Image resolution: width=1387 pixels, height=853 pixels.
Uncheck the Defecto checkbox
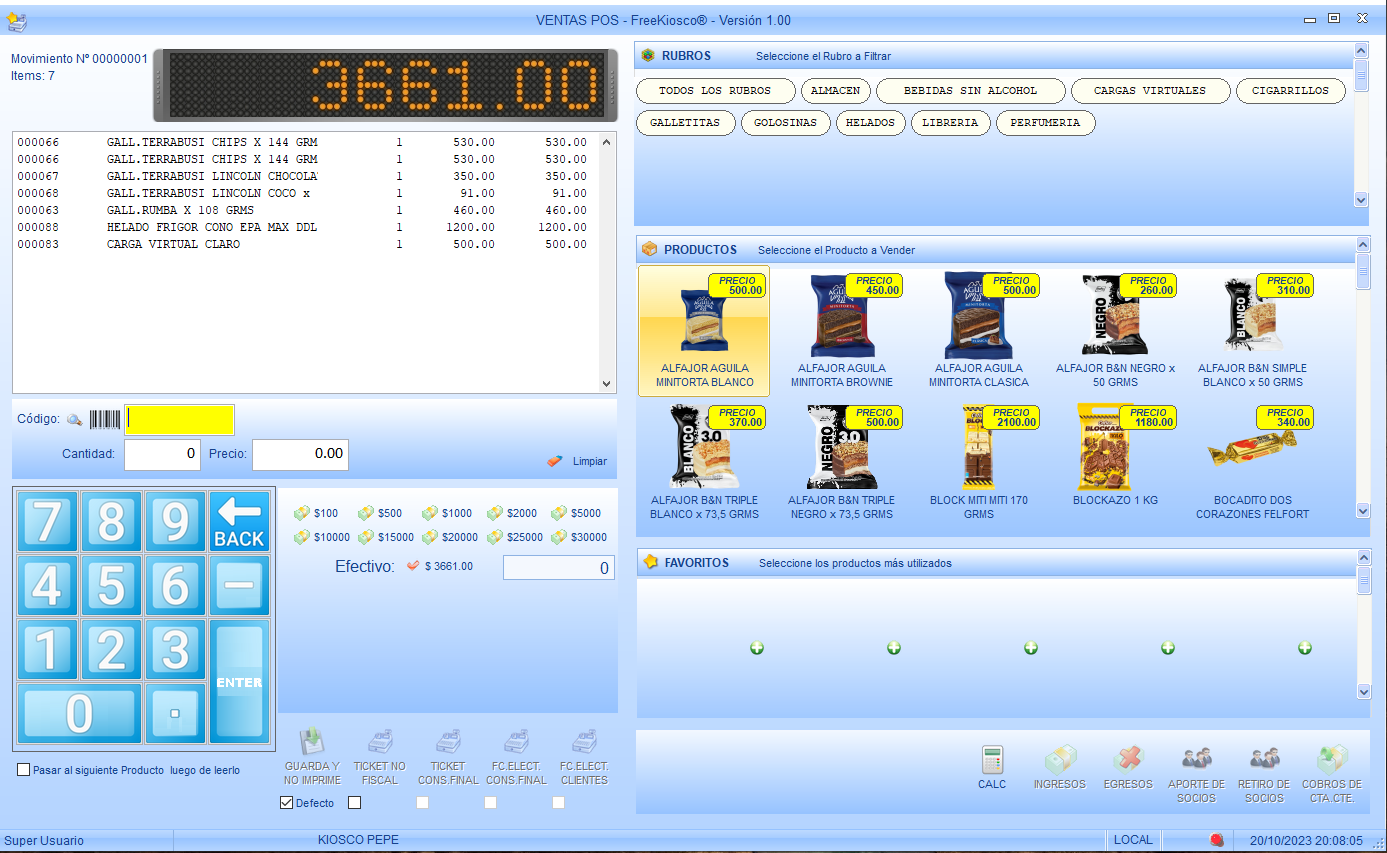pos(287,802)
